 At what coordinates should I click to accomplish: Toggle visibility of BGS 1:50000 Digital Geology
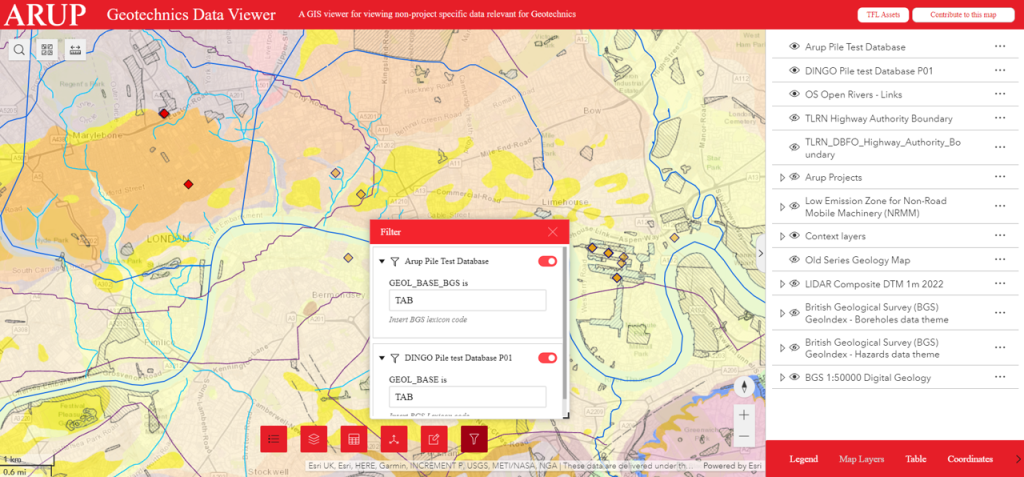click(794, 378)
